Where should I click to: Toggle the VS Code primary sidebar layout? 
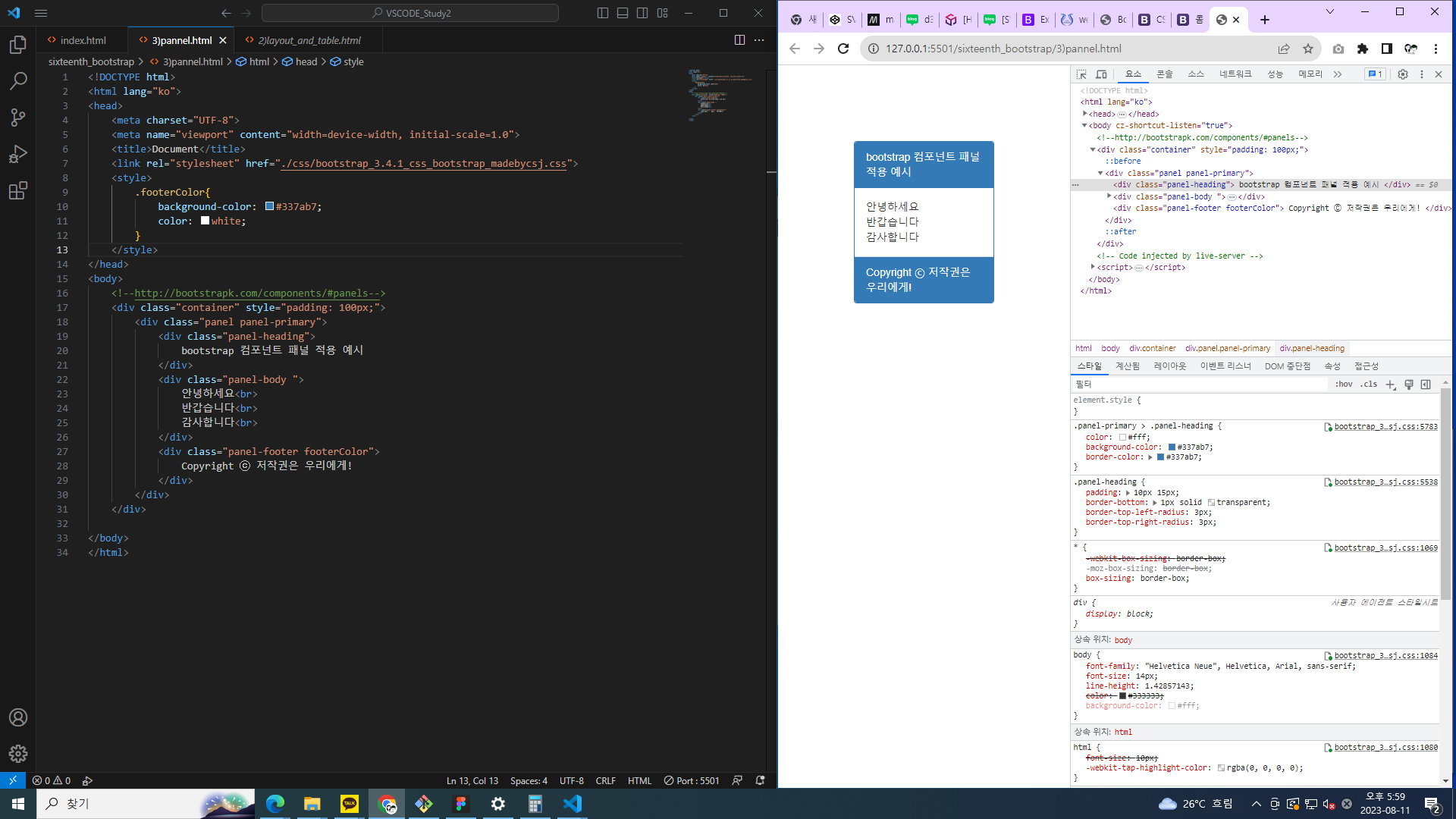(x=603, y=13)
